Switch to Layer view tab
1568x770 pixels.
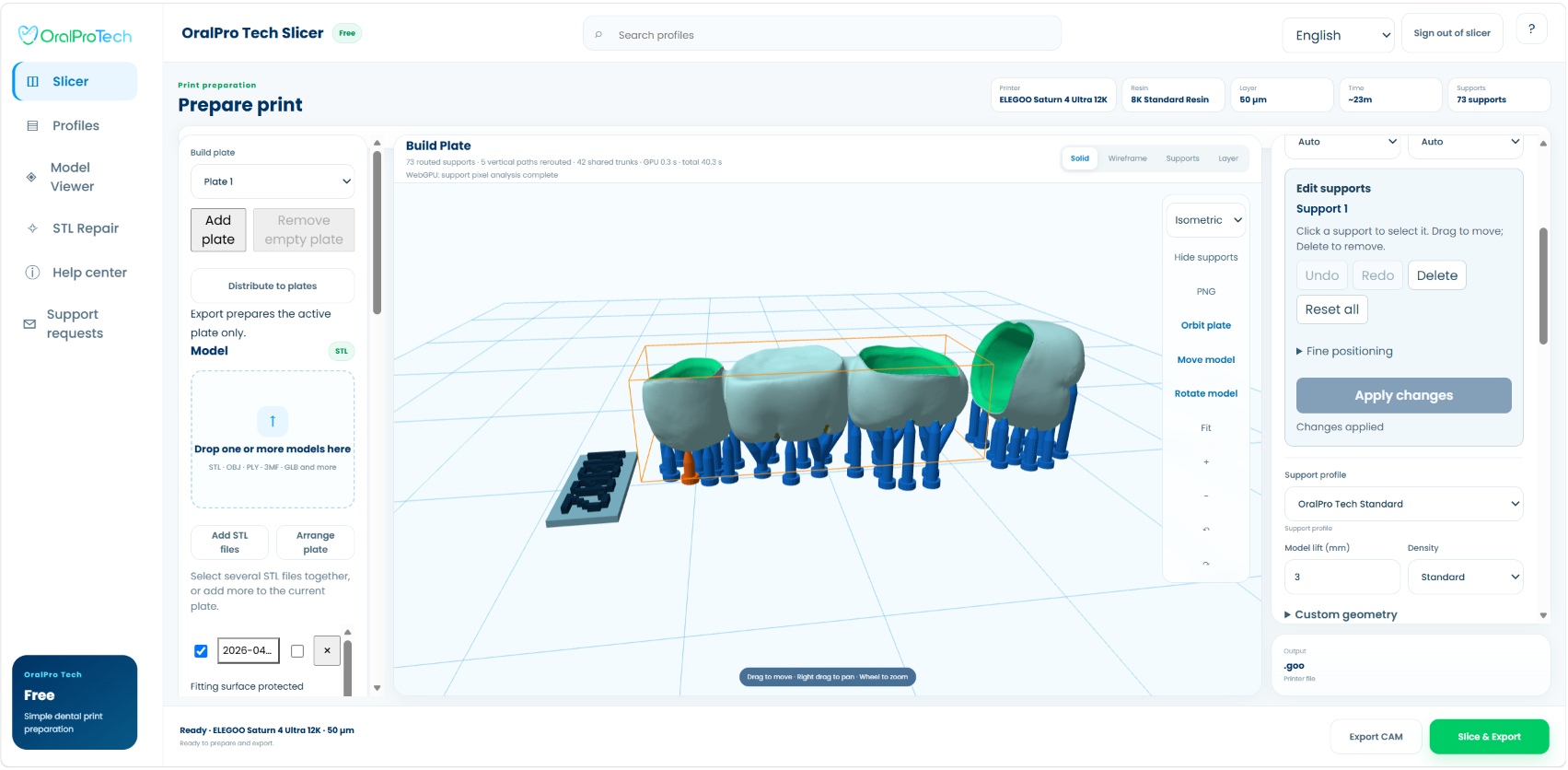click(x=1228, y=158)
